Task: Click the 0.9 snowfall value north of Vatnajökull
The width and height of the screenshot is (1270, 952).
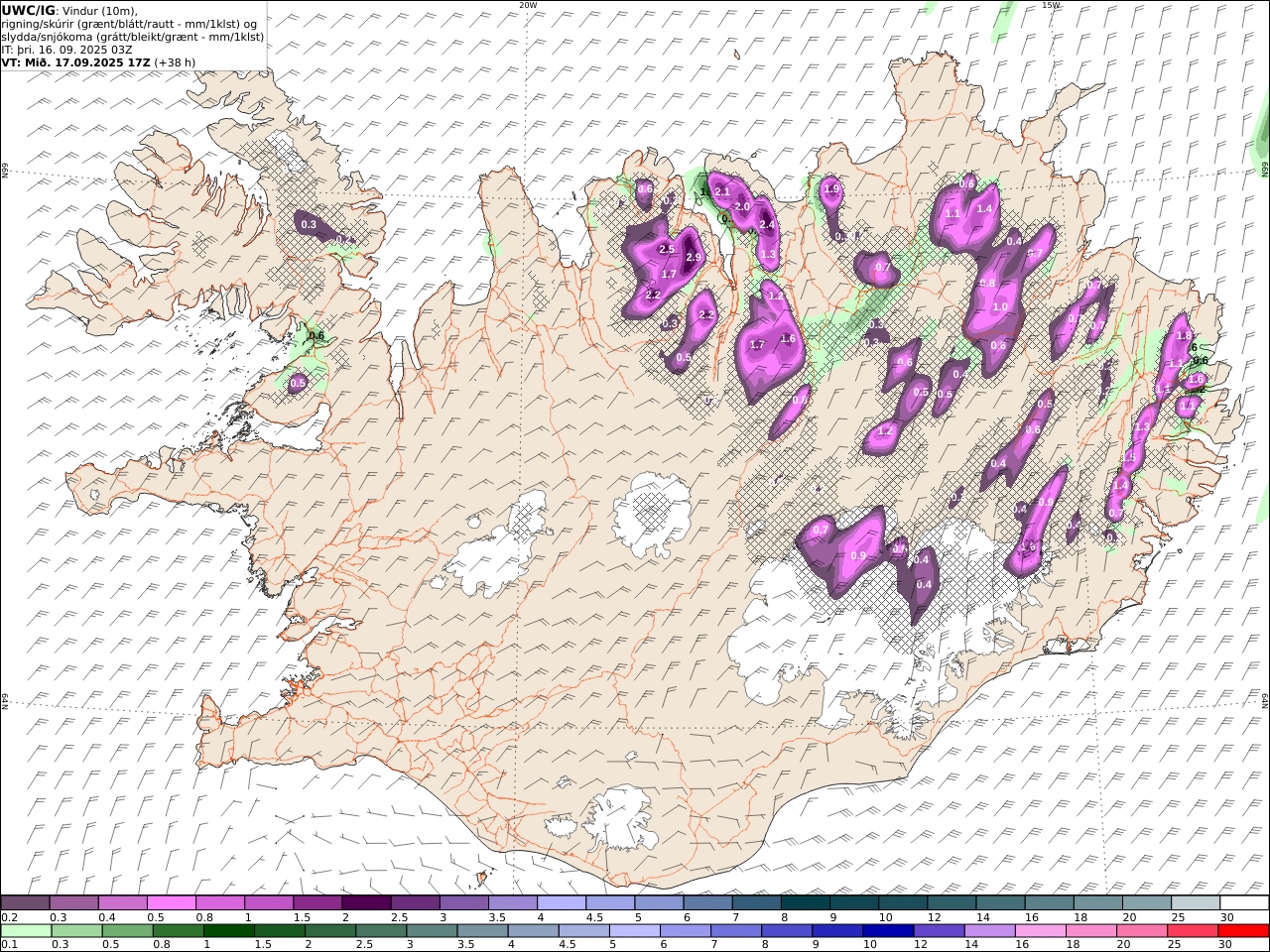Action: 858,555
